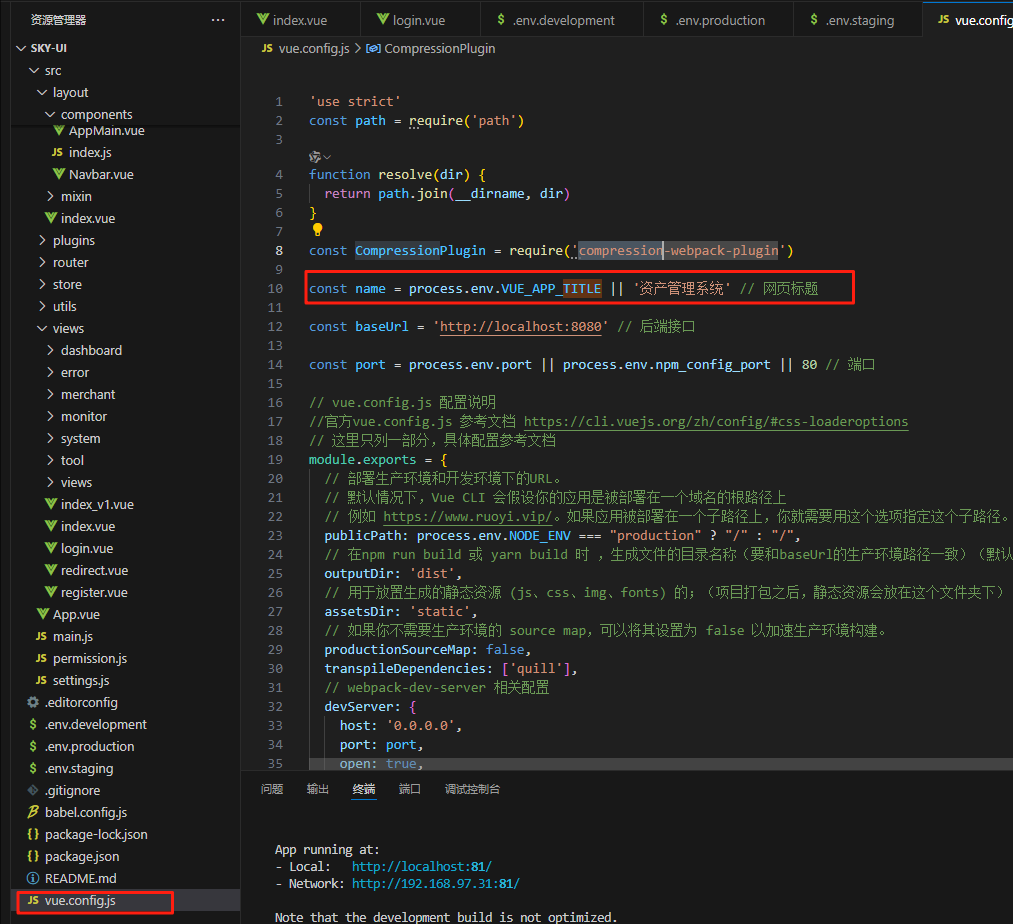The width and height of the screenshot is (1013, 924).
Task: Expand the dashboard folder
Action: 50,350
